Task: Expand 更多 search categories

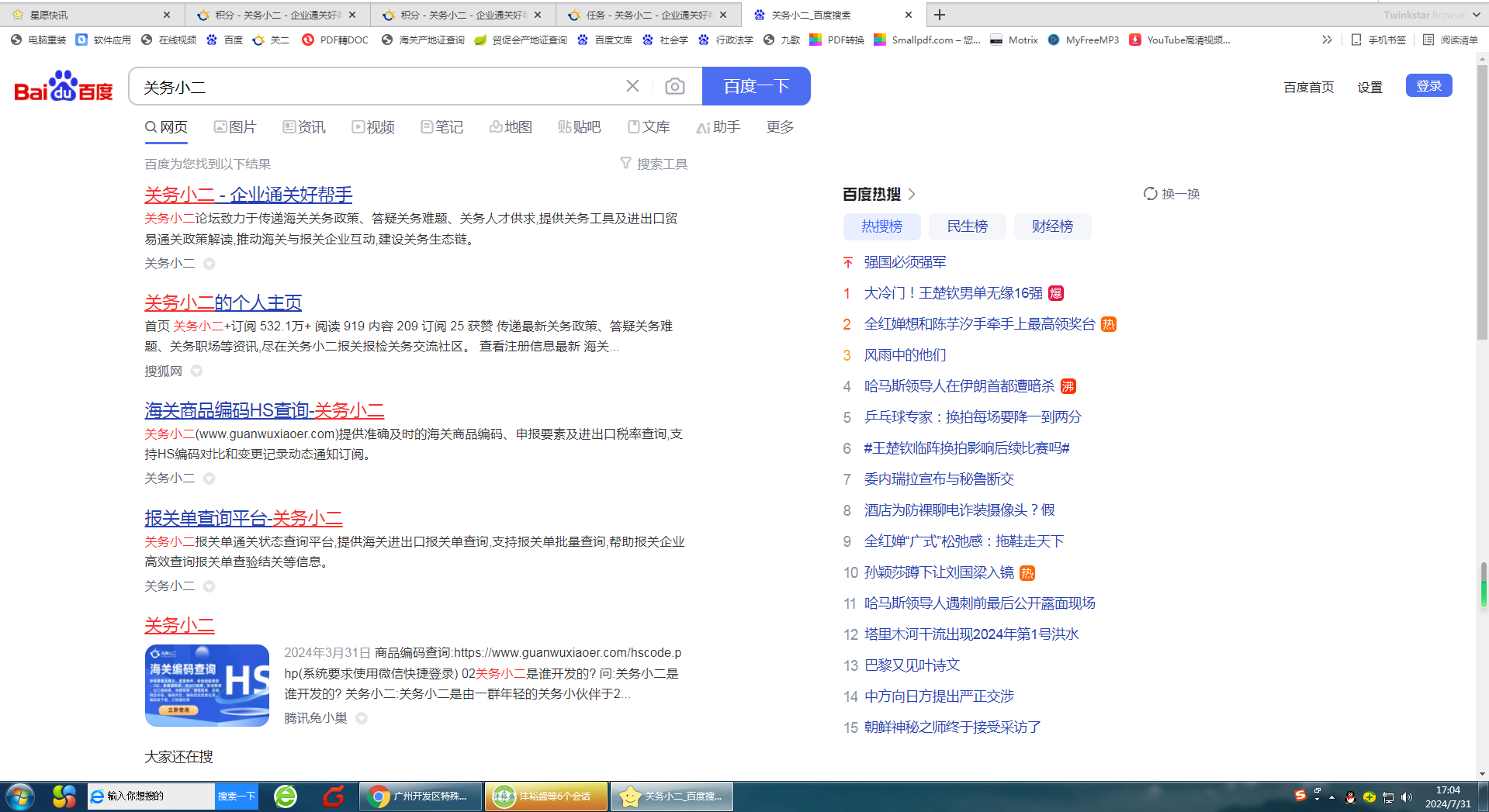Action: coord(780,127)
